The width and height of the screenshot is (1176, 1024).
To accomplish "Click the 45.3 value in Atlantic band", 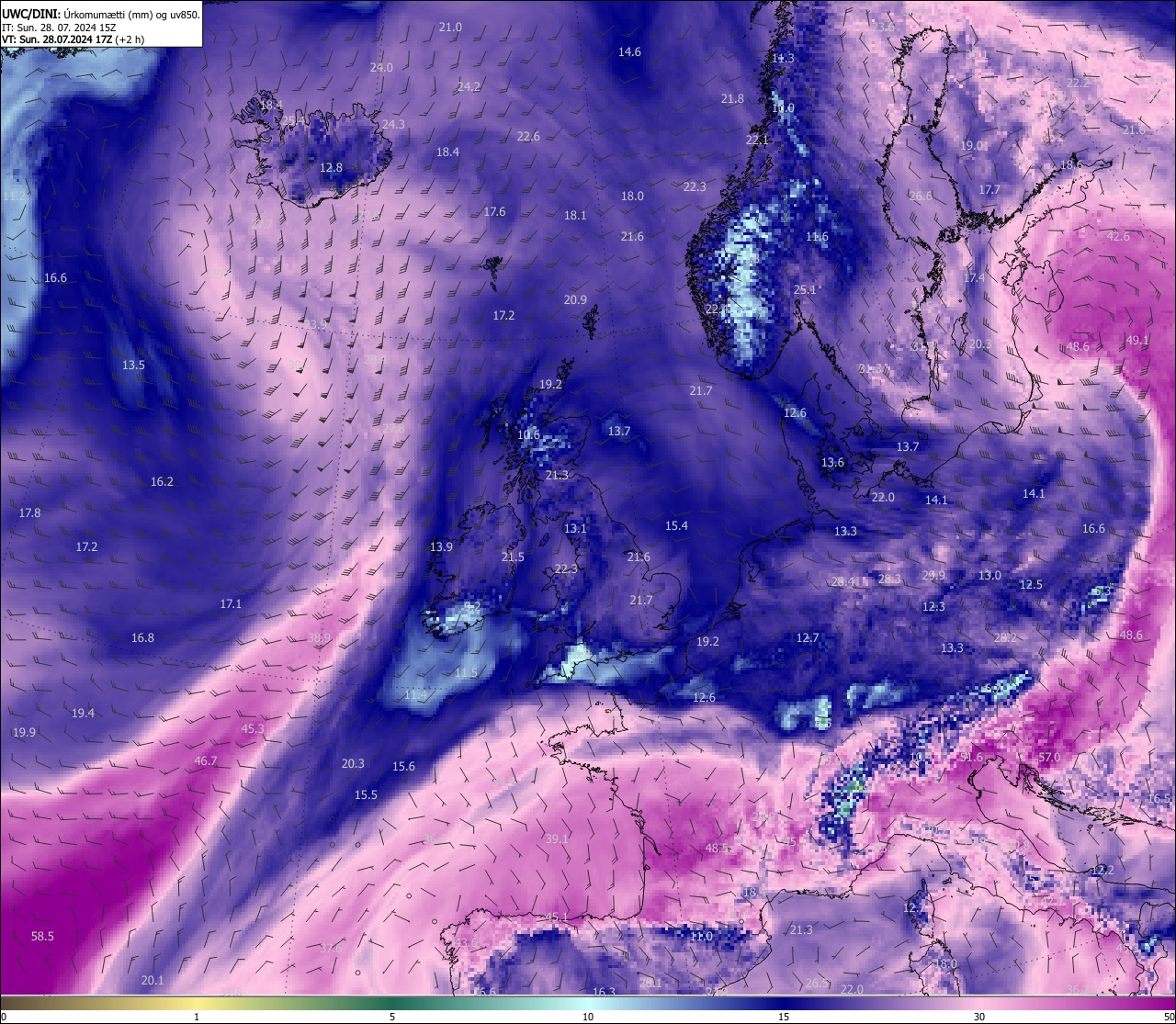I will [x=253, y=728].
